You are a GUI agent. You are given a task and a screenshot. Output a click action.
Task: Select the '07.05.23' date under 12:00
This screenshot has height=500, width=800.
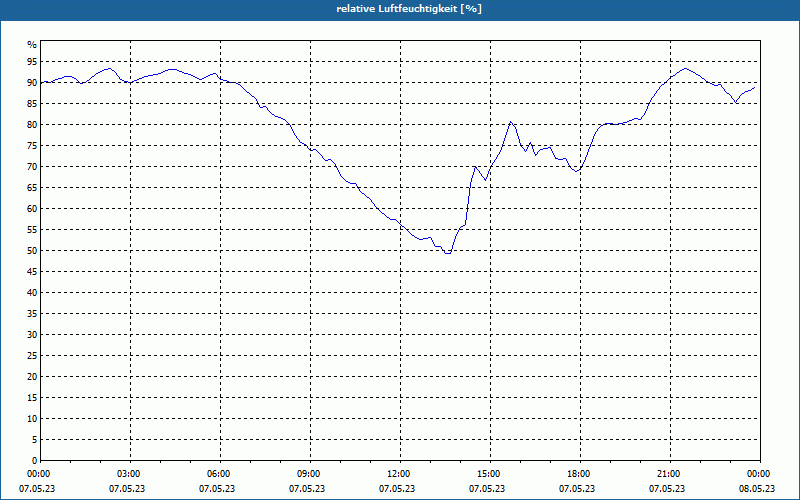point(397,489)
